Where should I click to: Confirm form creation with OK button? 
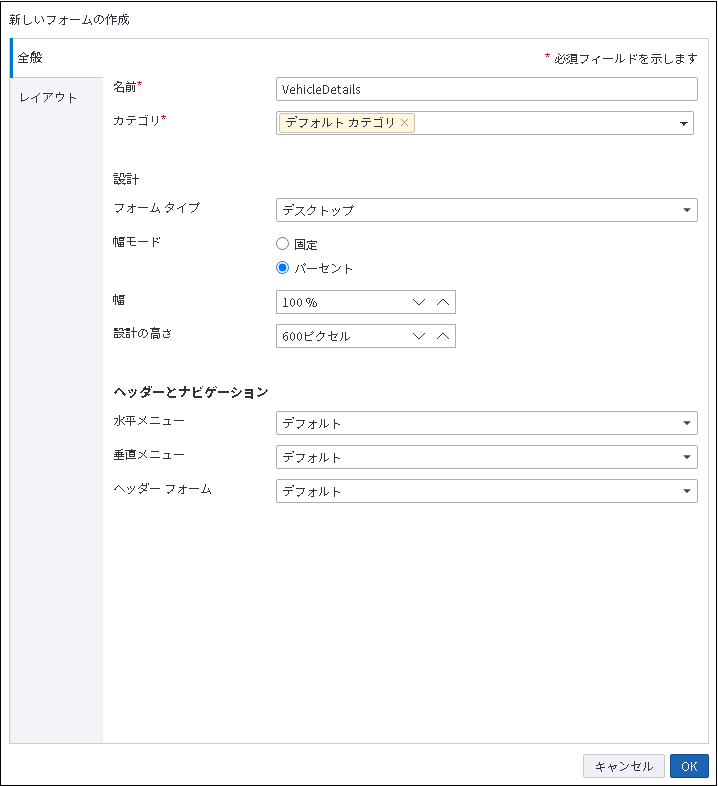(689, 766)
